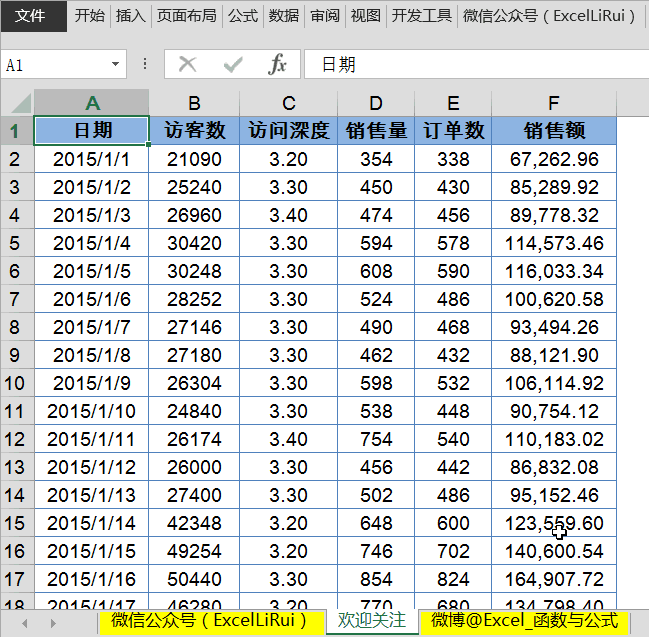This screenshot has height=637, width=649.
Task: Select cell with value 95,152.46
Action: click(554, 495)
